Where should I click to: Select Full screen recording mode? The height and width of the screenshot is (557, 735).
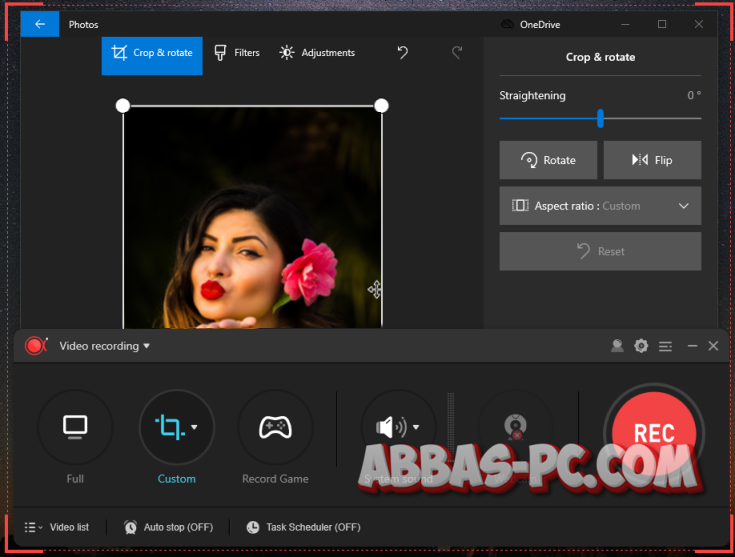pos(75,428)
